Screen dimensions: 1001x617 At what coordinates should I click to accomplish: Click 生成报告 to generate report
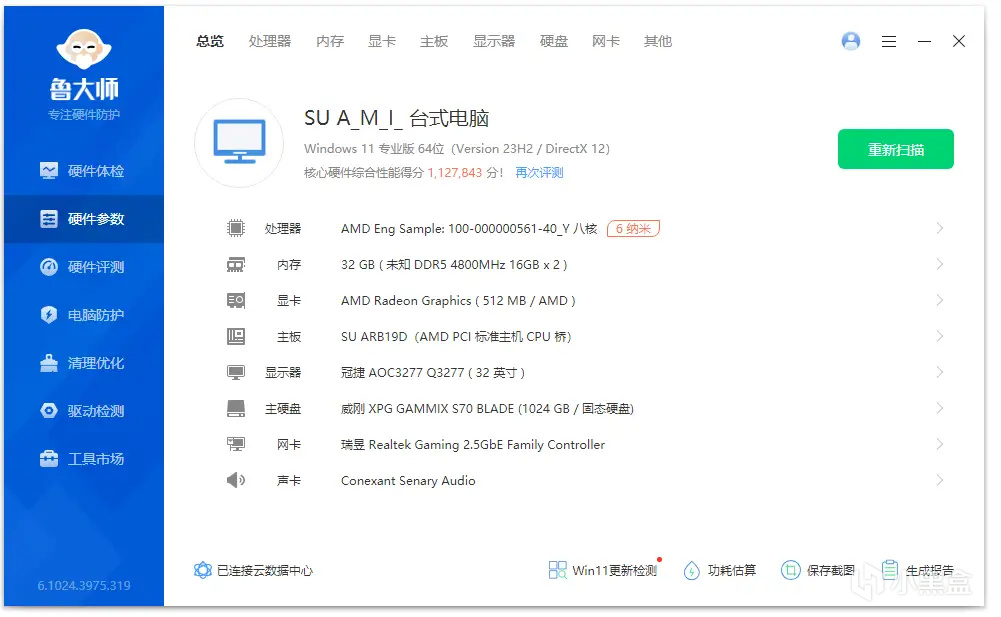pyautogui.click(x=918, y=570)
